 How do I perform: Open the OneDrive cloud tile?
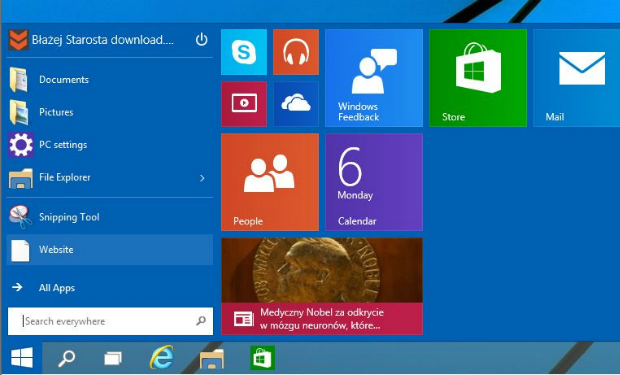296,104
